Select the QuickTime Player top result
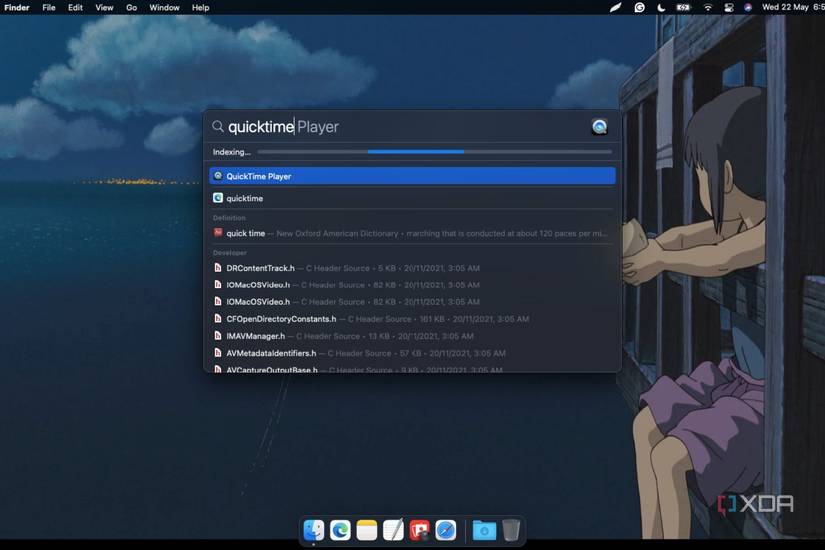 pos(412,176)
